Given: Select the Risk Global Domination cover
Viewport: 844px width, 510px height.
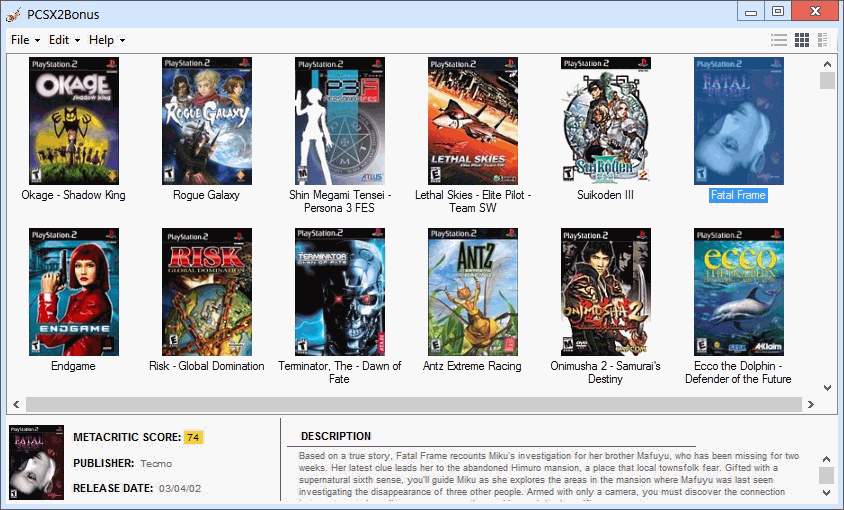Looking at the screenshot, I should [x=207, y=292].
